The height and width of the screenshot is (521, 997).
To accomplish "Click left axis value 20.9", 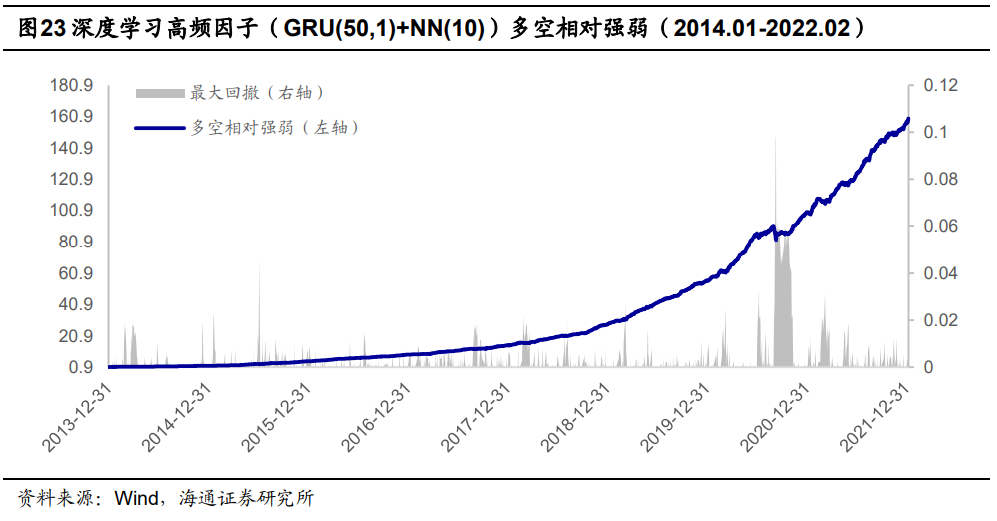I will point(76,336).
